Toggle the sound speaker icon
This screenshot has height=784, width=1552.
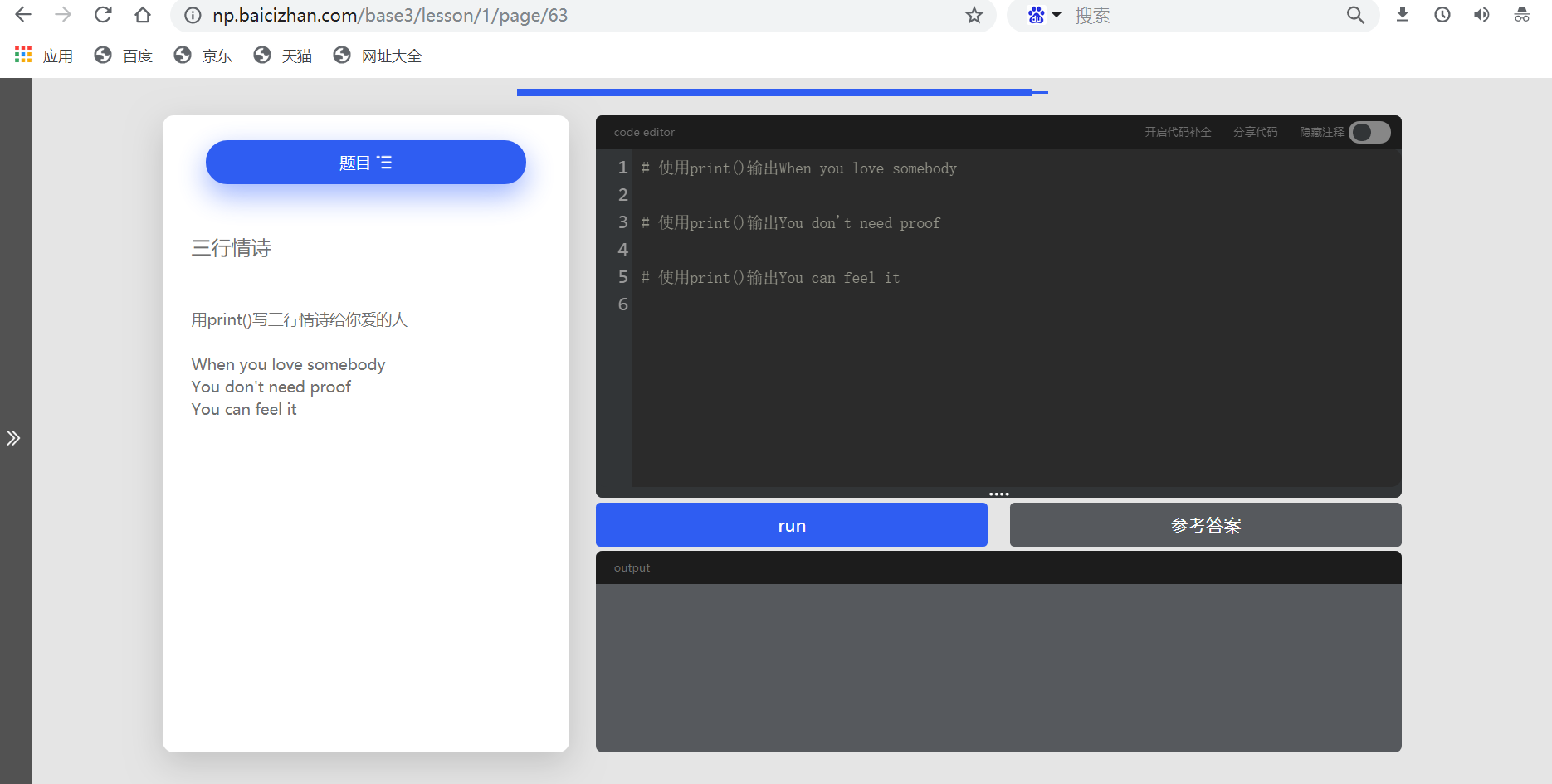pos(1481,15)
